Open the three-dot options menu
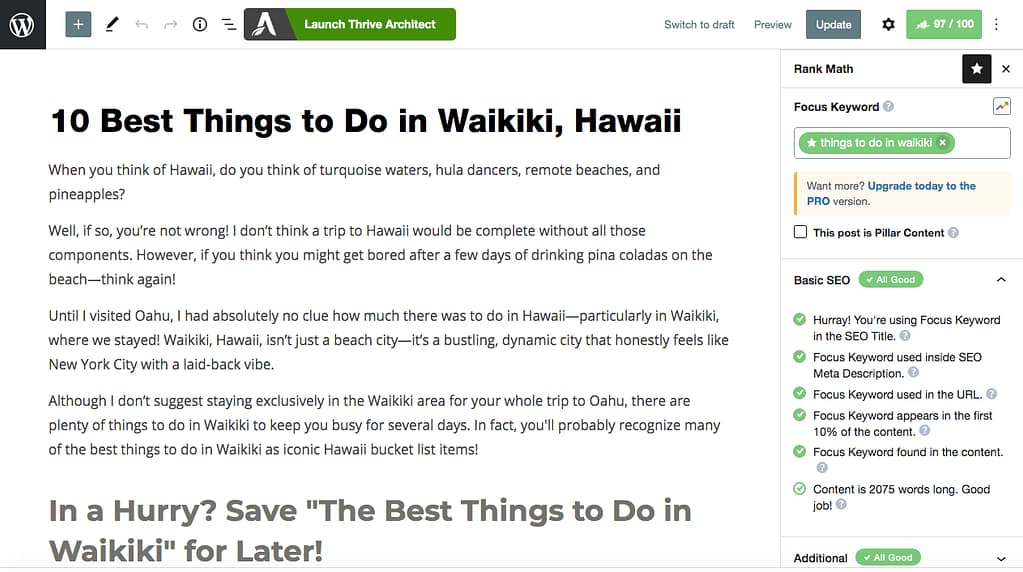This screenshot has height=572, width=1023. point(996,24)
